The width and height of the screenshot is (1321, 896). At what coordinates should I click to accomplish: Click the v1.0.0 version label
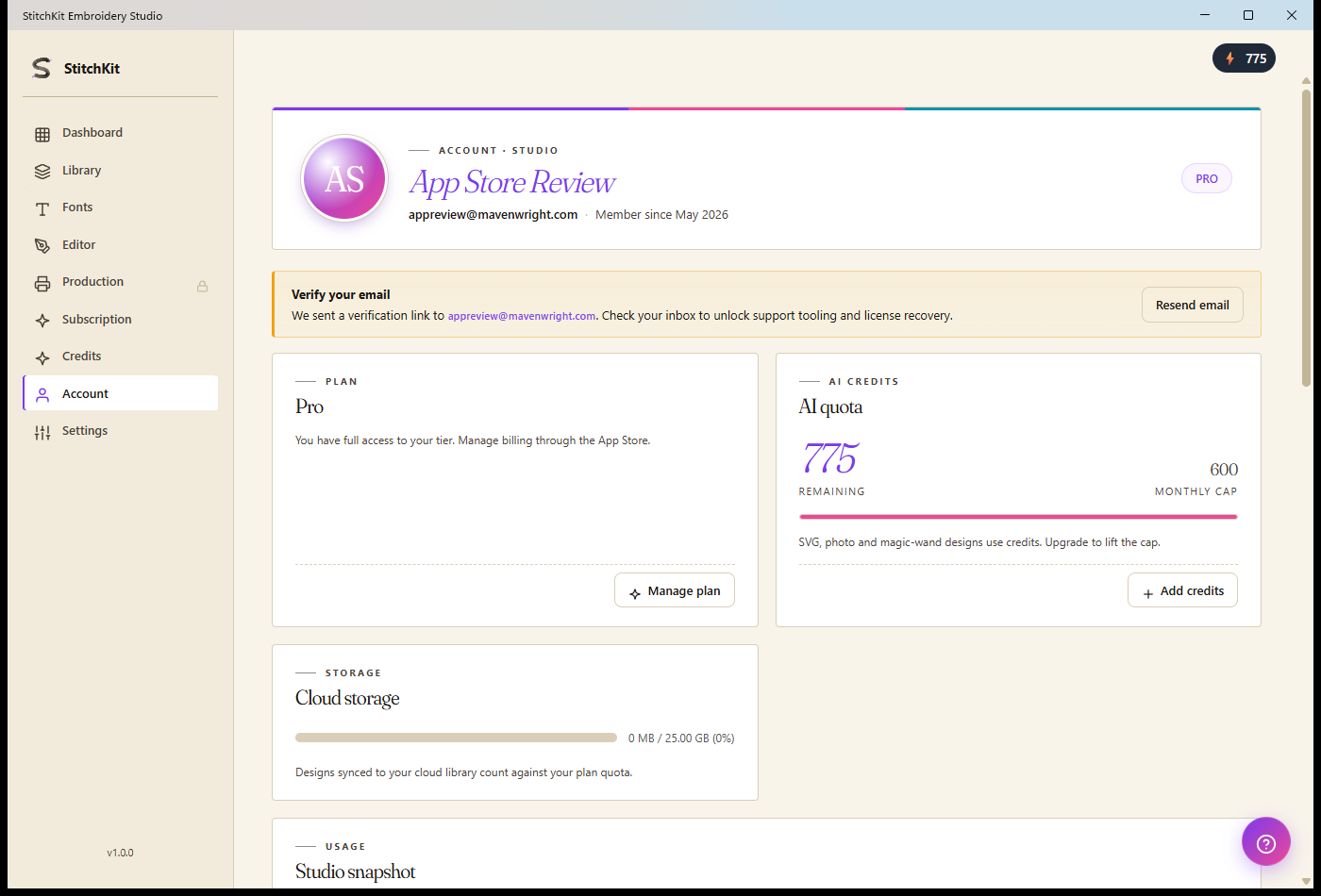click(x=120, y=853)
